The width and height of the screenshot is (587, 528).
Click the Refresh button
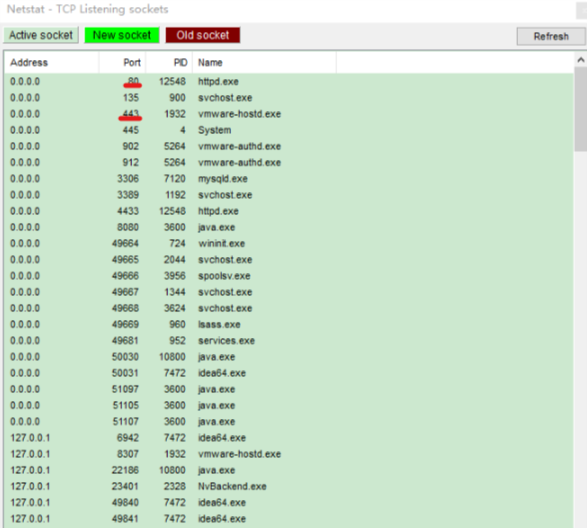pyautogui.click(x=551, y=36)
